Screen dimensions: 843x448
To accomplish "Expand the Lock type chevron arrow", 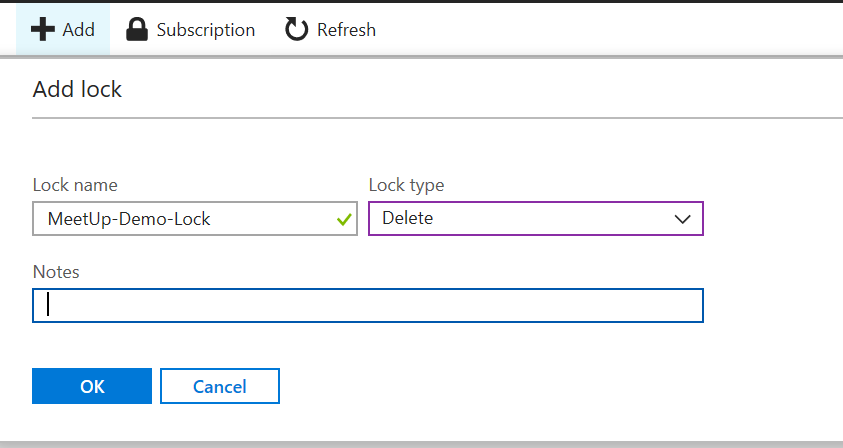I will coord(683,219).
